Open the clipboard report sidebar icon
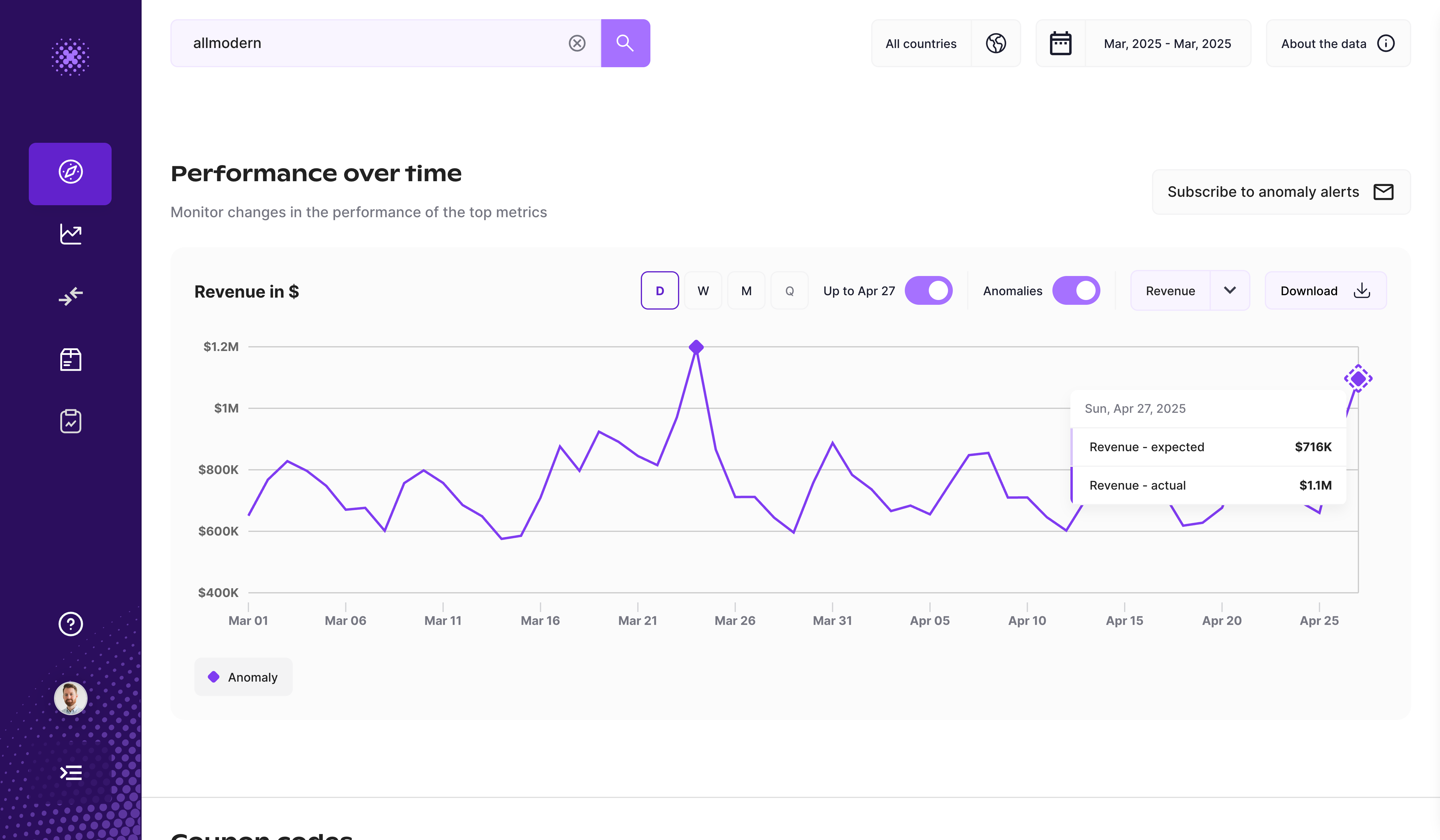 70,421
